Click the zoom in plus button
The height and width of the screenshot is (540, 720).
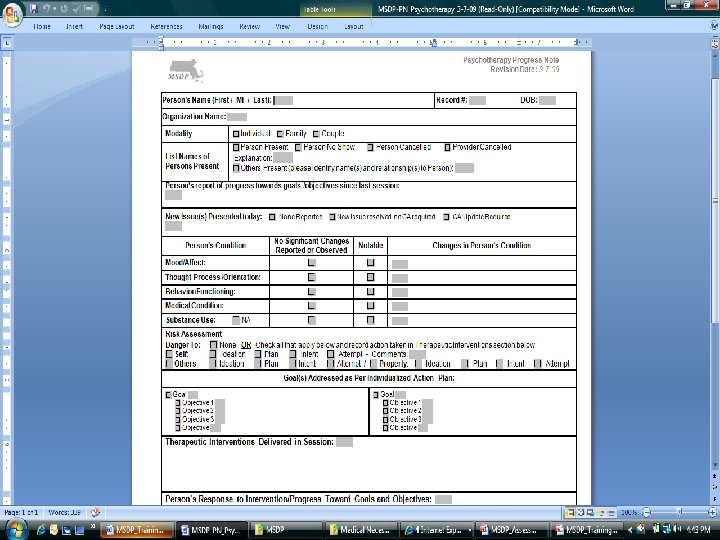[713, 512]
